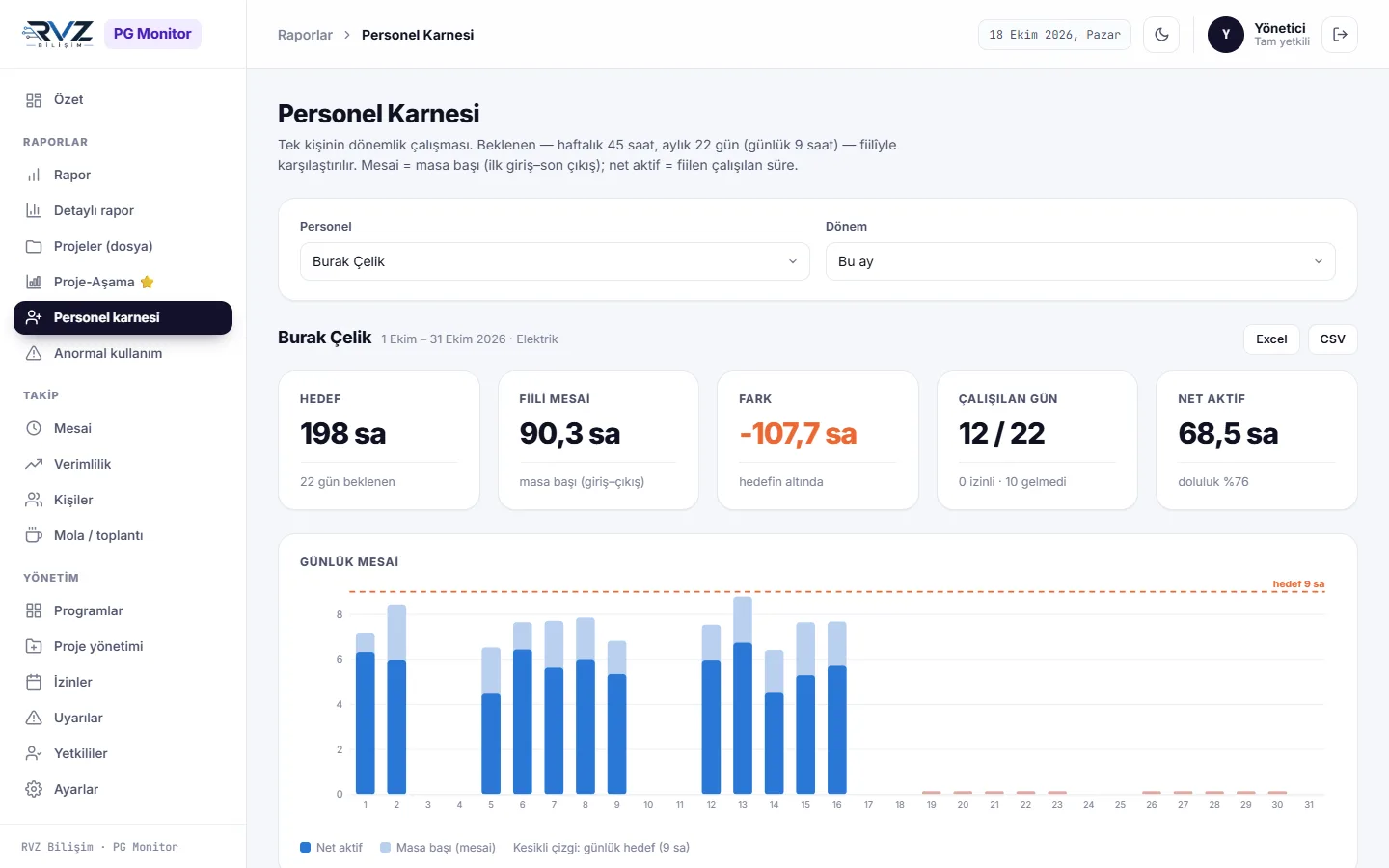The width and height of the screenshot is (1389, 868).
Task: Click the Masa başı (mesai) legend swatch
Action: click(385, 848)
